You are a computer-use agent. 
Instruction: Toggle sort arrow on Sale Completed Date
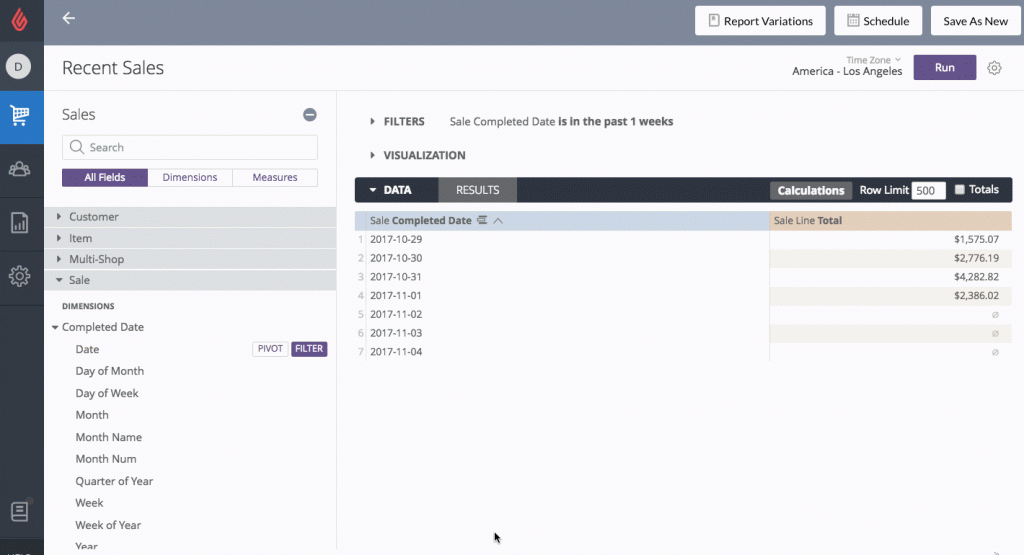(498, 221)
